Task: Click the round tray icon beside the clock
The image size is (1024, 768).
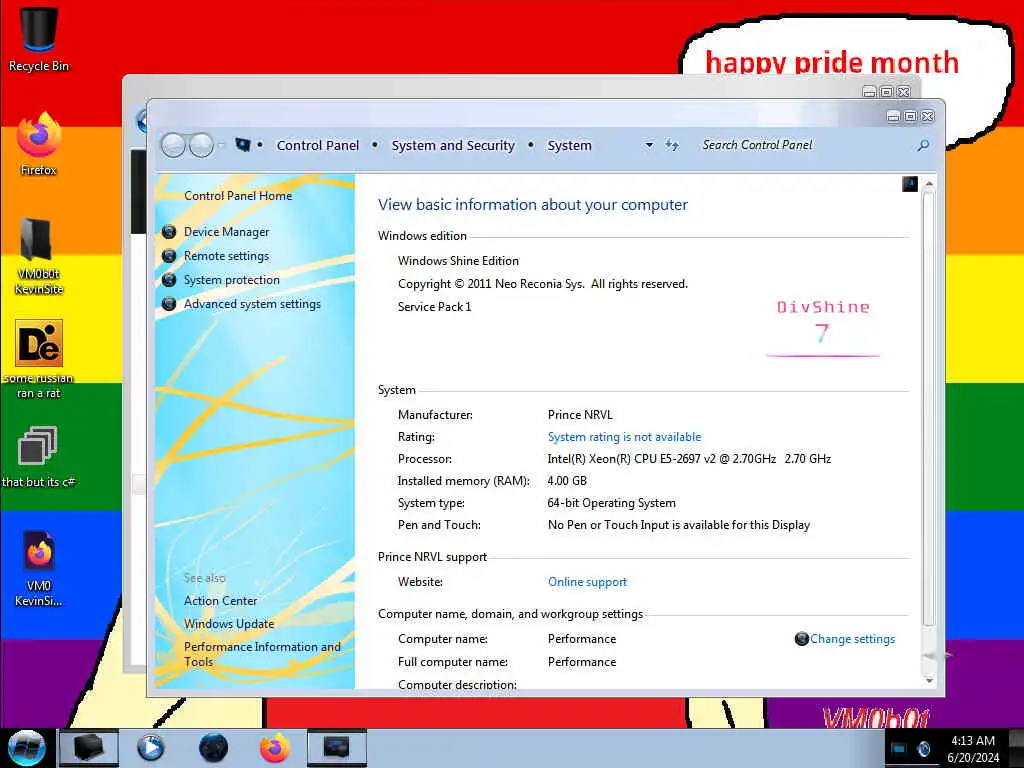Action: pos(923,749)
